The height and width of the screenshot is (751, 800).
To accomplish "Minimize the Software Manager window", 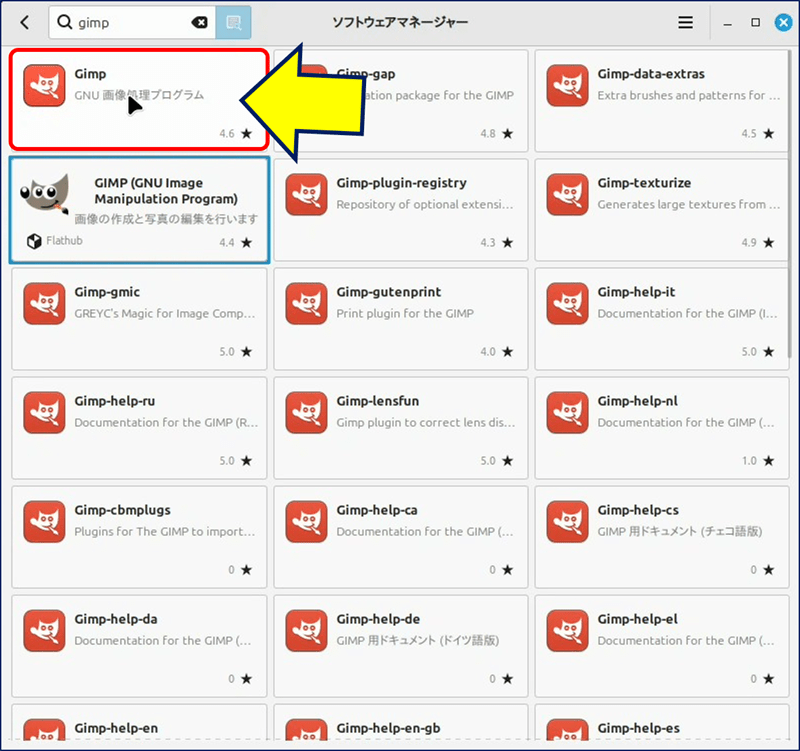I will [x=728, y=23].
